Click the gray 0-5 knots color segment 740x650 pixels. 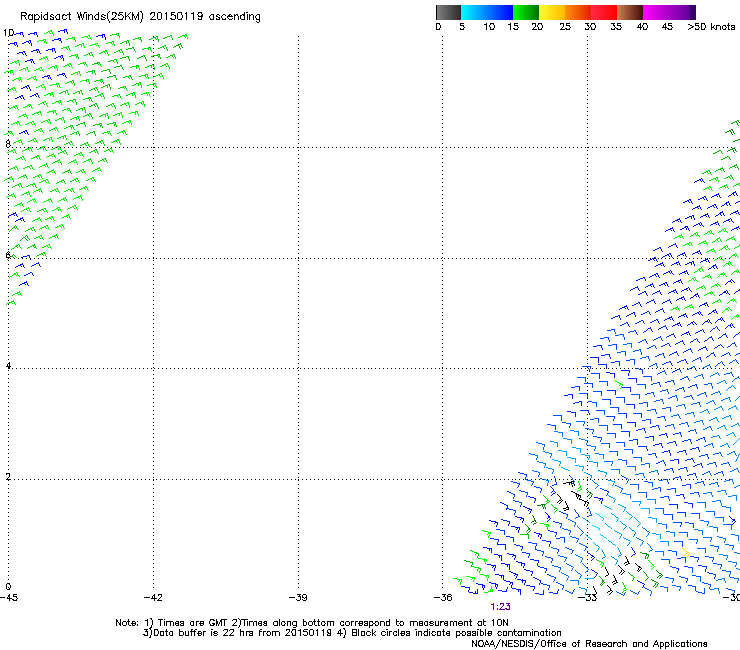pyautogui.click(x=448, y=12)
